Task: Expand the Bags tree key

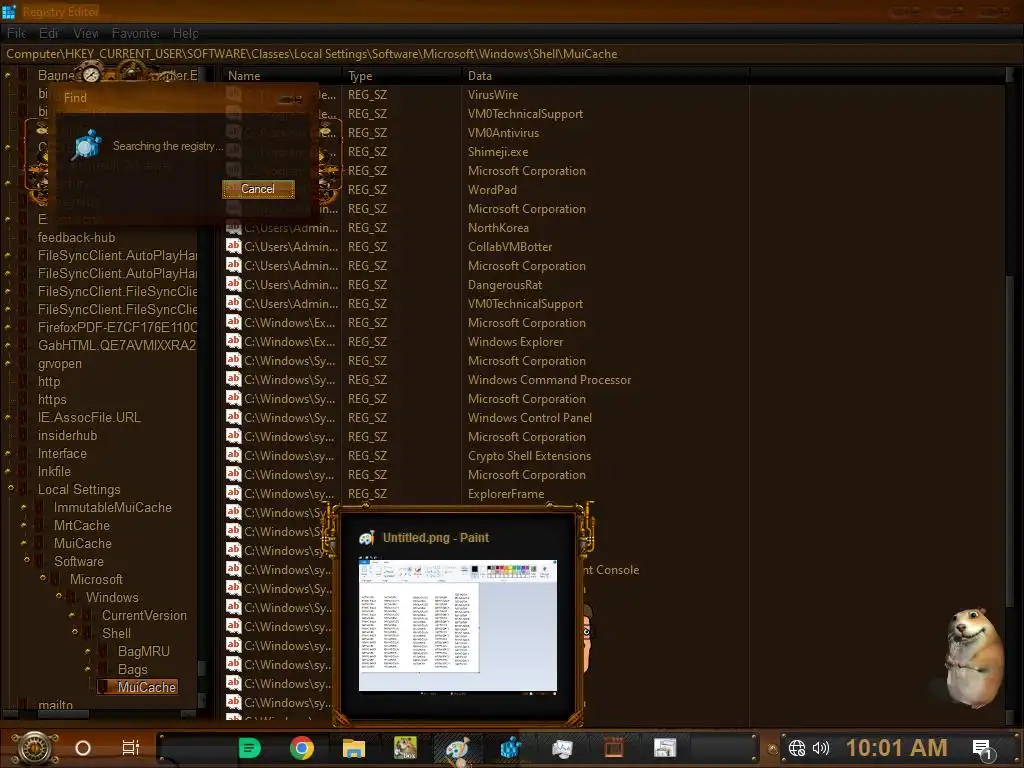Action: [x=88, y=669]
